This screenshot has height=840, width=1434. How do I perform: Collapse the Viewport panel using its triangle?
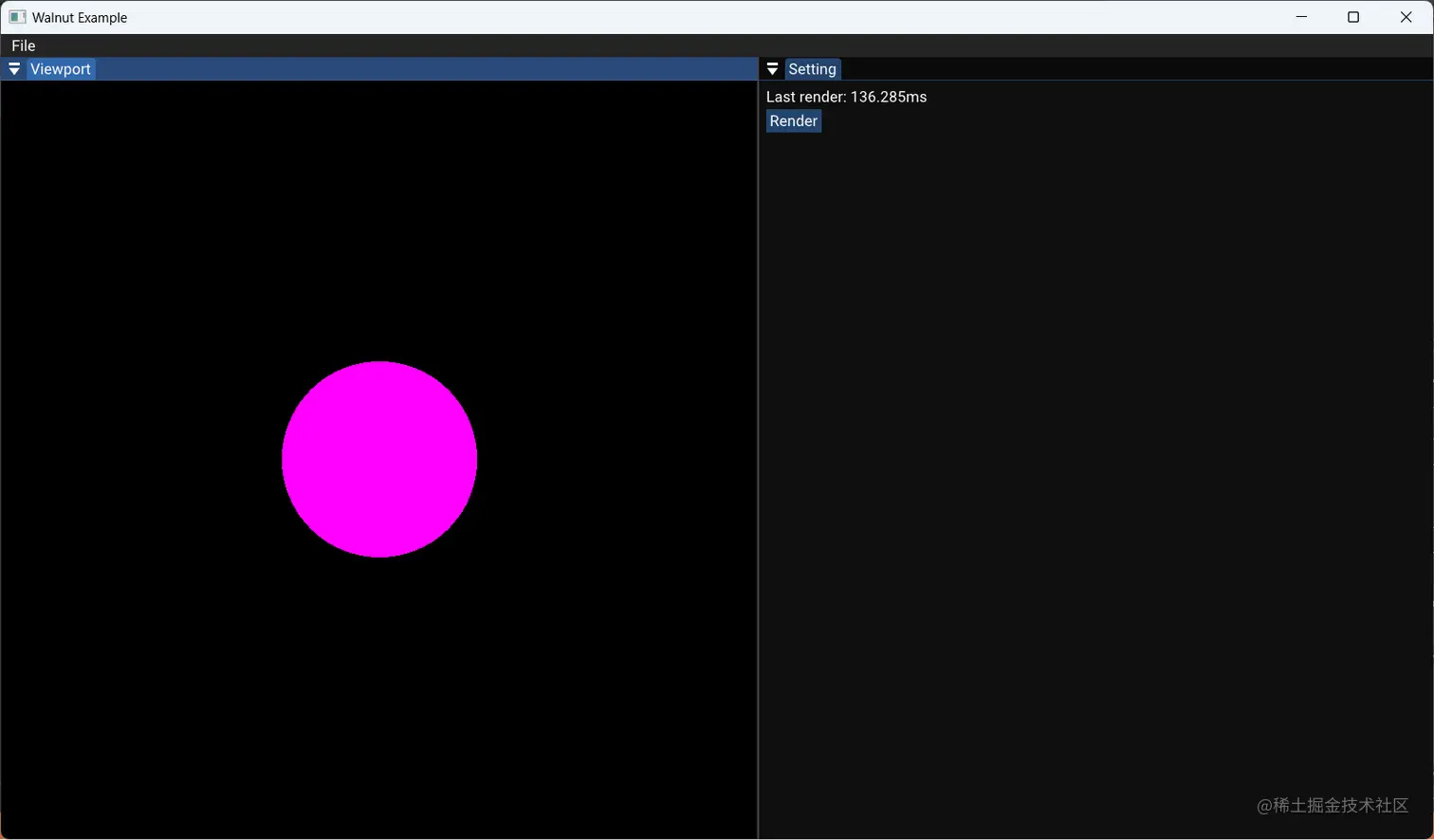pos(14,69)
